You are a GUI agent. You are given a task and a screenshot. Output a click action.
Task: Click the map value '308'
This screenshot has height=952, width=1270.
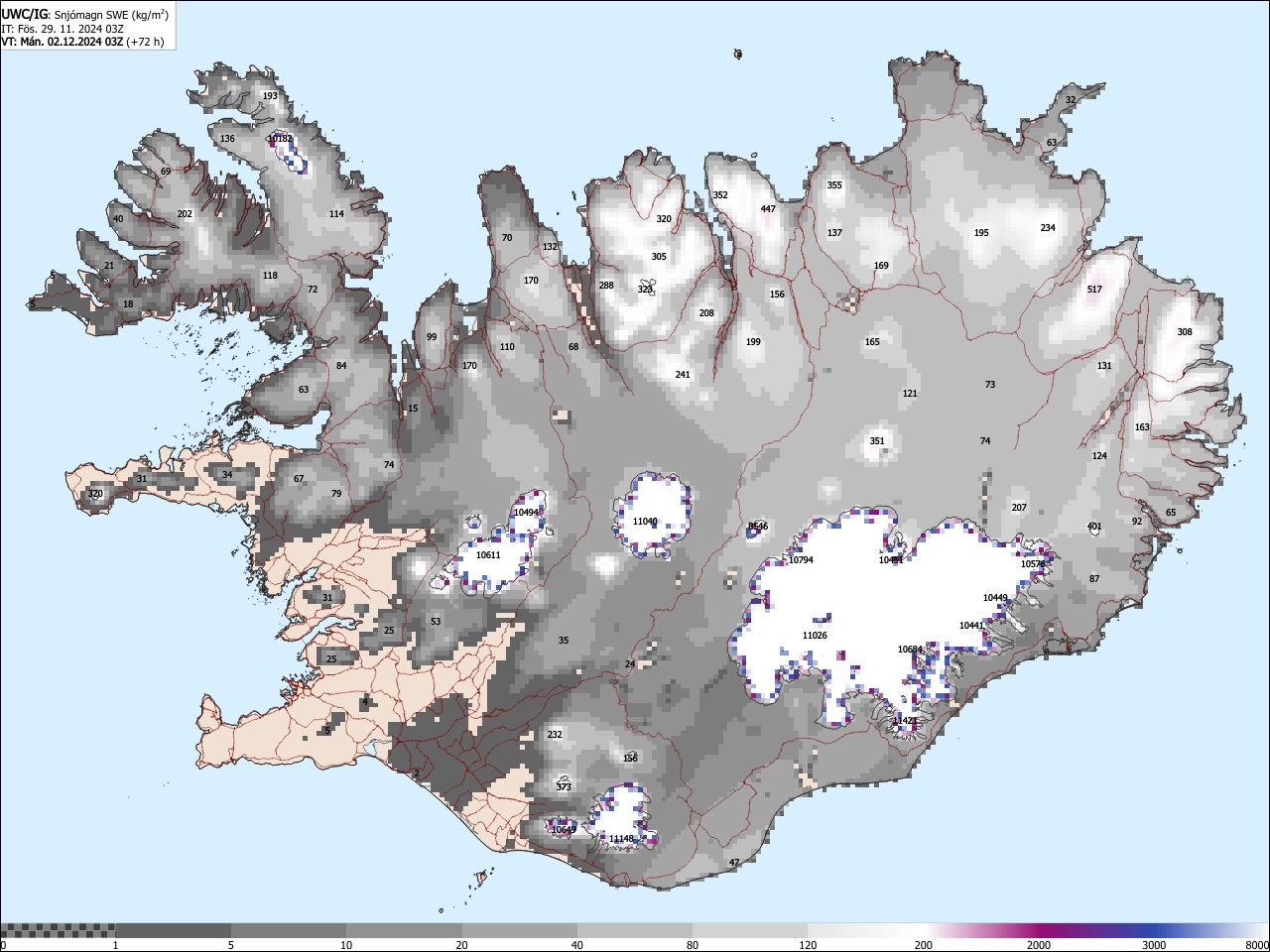1185,332
